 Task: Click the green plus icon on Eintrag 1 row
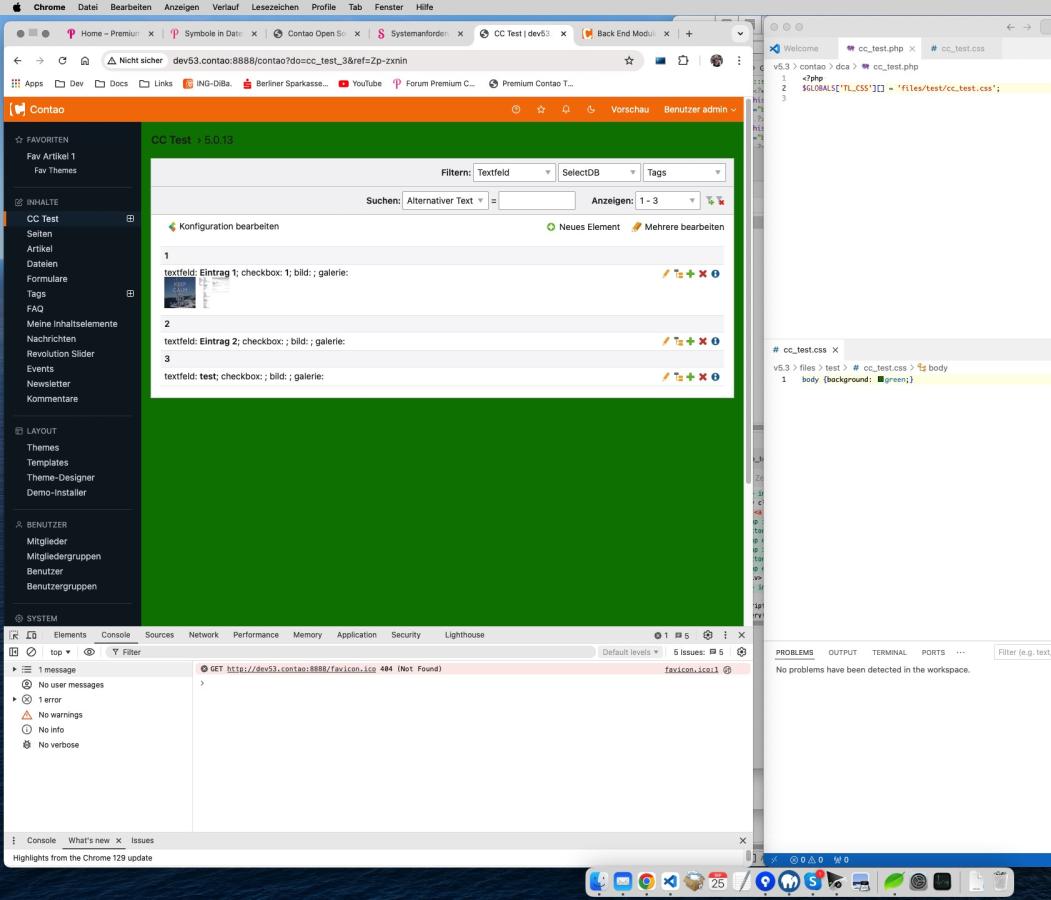691,273
